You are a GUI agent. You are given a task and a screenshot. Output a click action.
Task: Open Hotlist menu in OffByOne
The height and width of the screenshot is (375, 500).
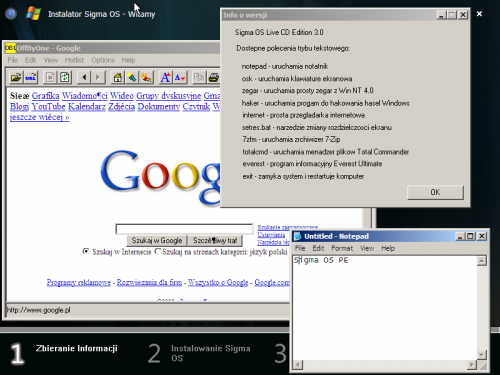tap(74, 60)
